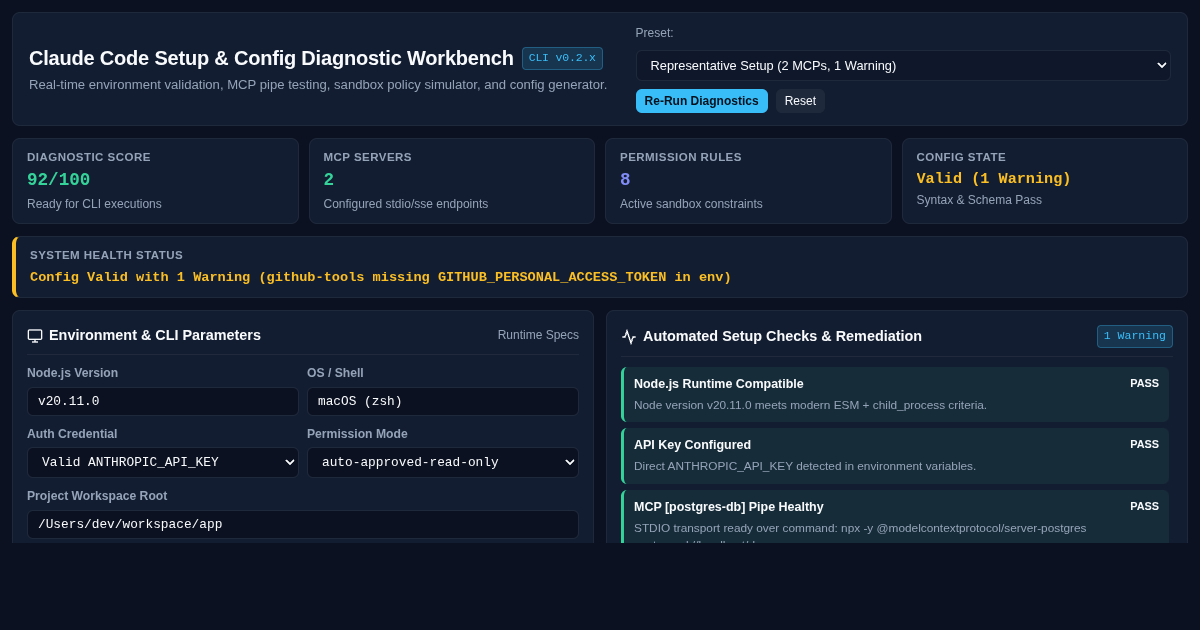Click the Project Workspace Root input field
The width and height of the screenshot is (1200, 630).
click(303, 524)
